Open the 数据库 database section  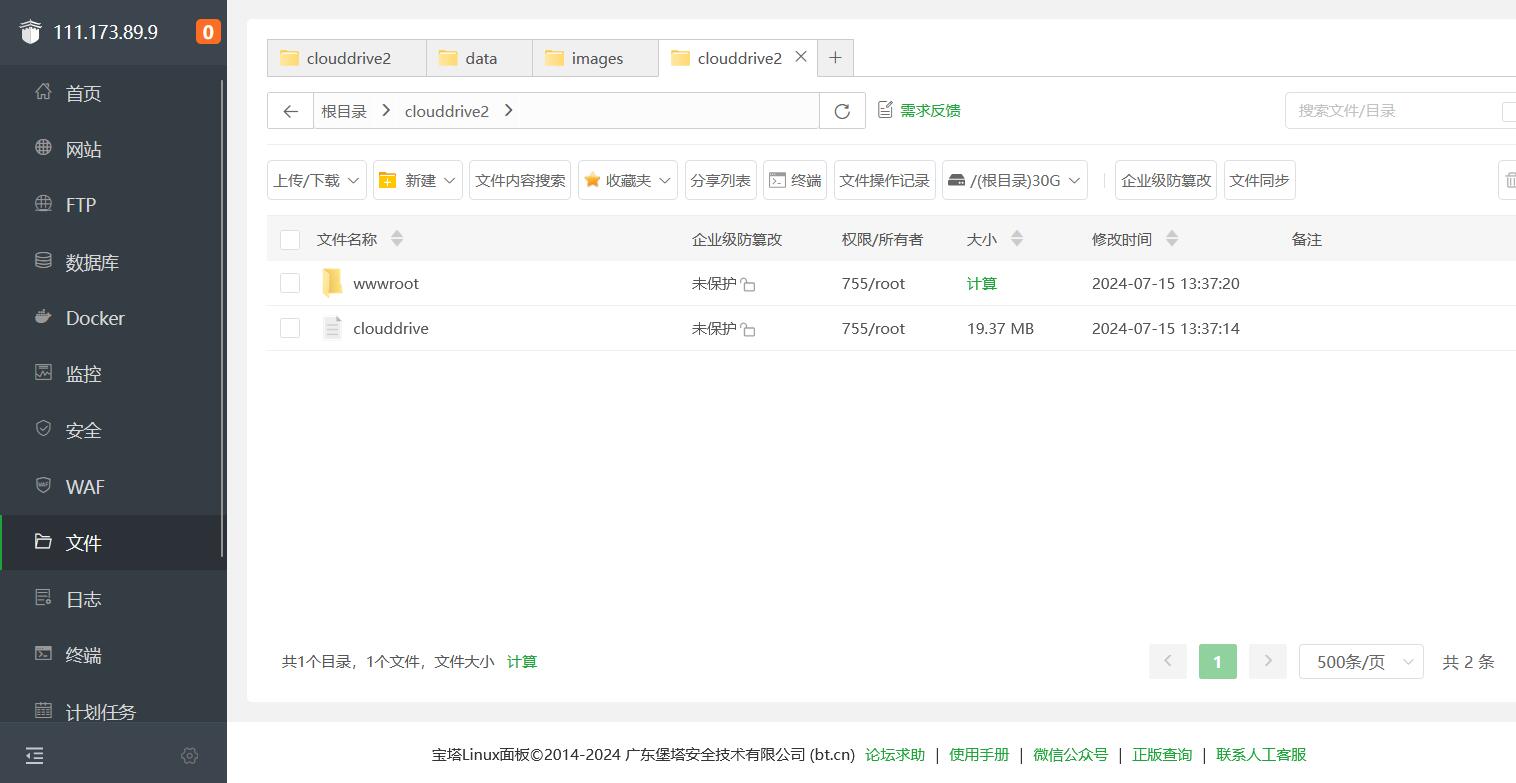(x=92, y=262)
